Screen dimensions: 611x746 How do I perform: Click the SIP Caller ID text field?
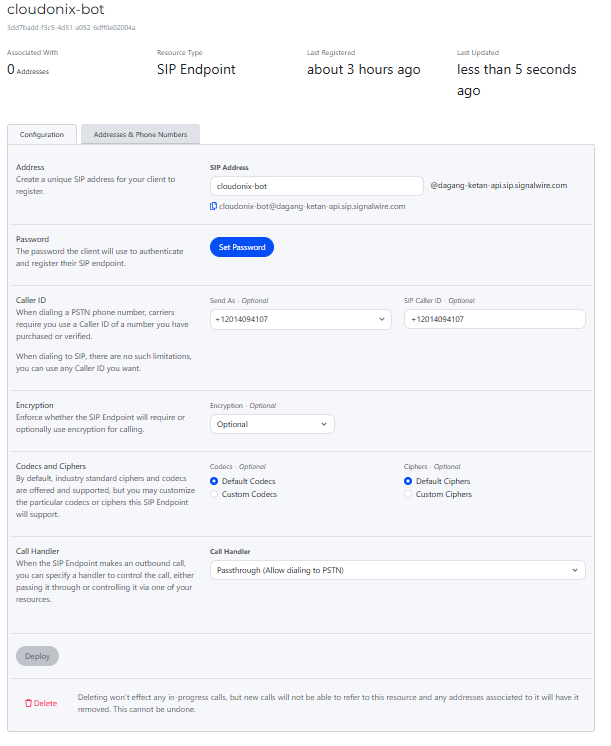point(494,319)
